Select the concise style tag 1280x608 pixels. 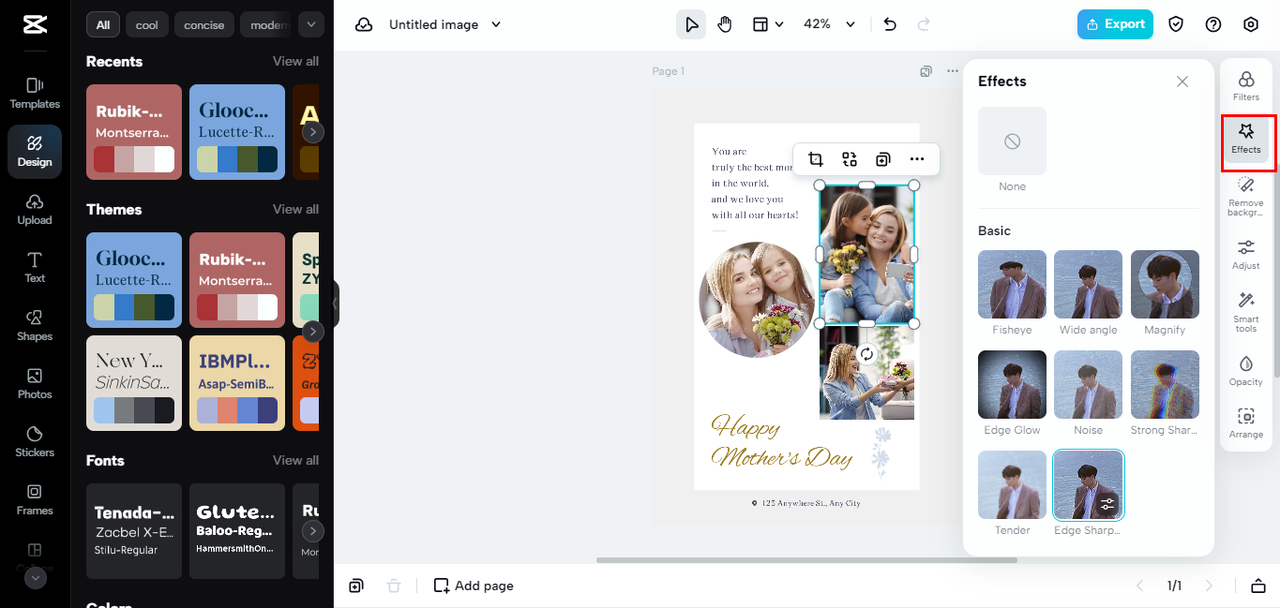click(204, 25)
